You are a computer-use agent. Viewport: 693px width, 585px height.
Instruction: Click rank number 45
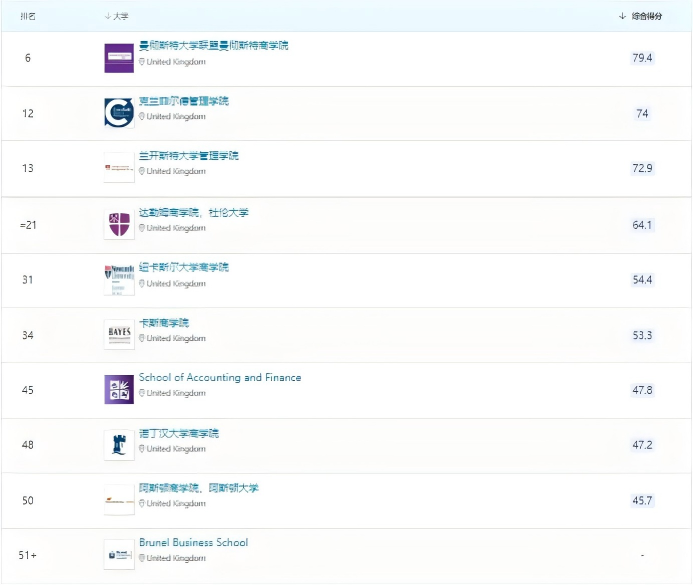click(28, 390)
